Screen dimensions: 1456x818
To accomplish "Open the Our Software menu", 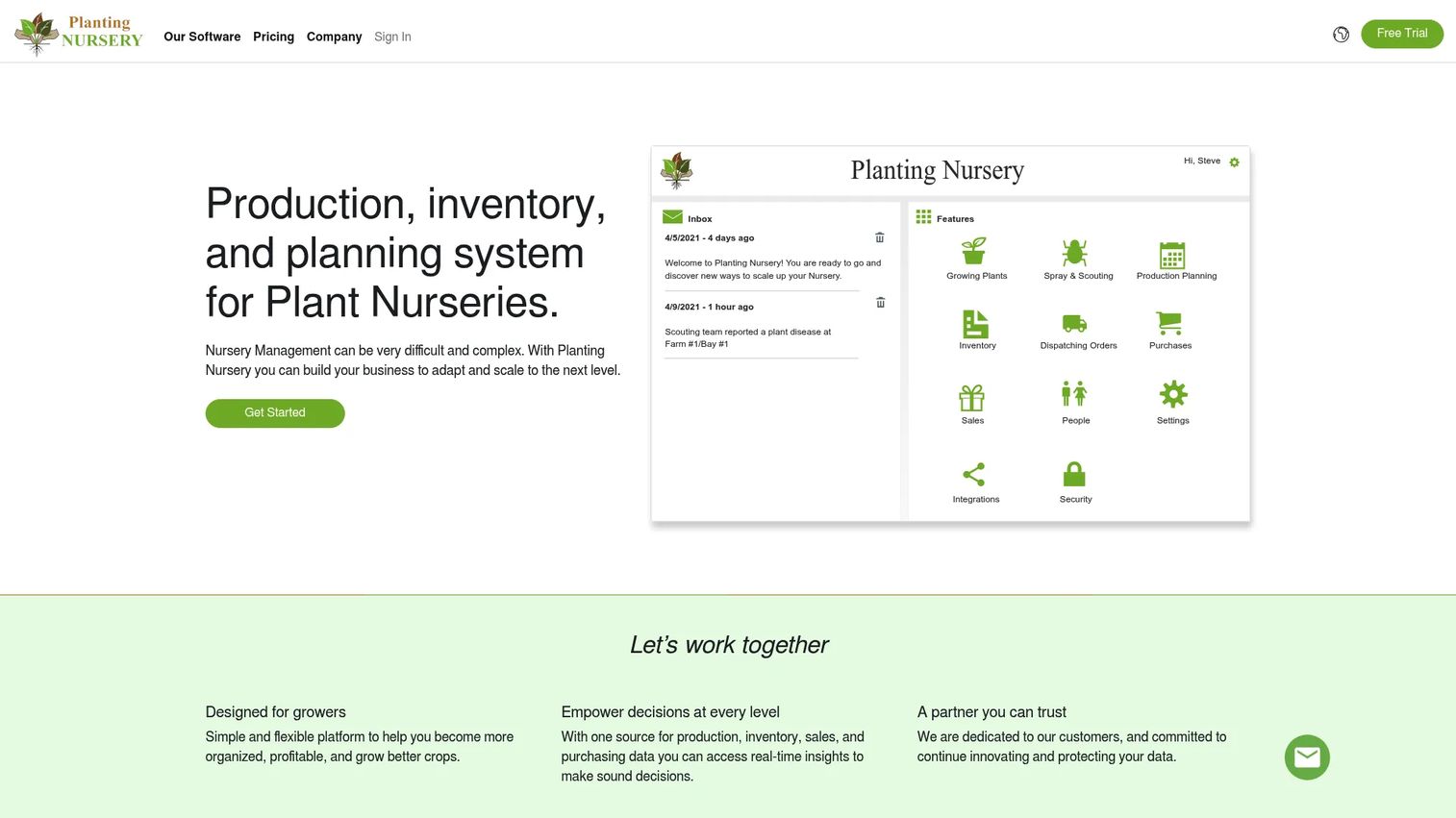I will 202,37.
